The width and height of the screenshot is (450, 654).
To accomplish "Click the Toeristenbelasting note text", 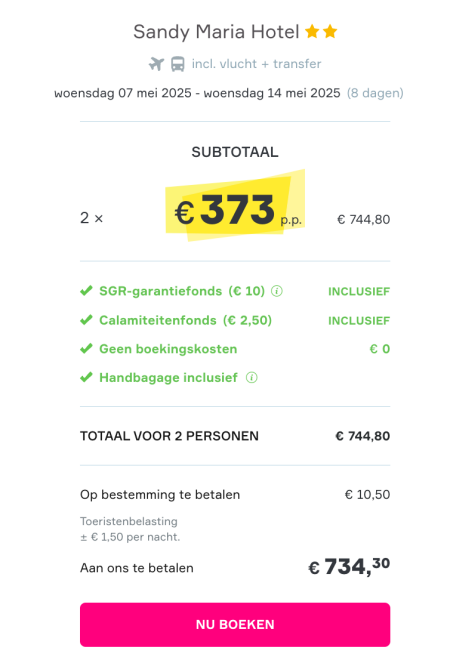I will 130,529.
